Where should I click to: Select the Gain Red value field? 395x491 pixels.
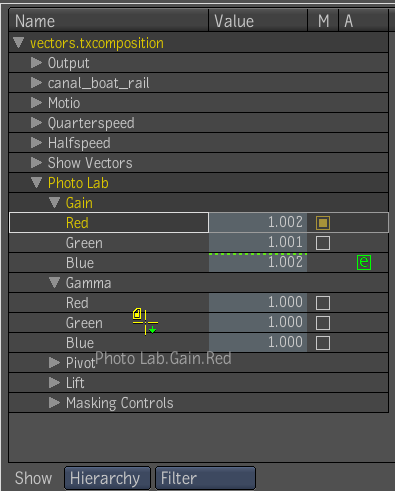tap(258, 222)
